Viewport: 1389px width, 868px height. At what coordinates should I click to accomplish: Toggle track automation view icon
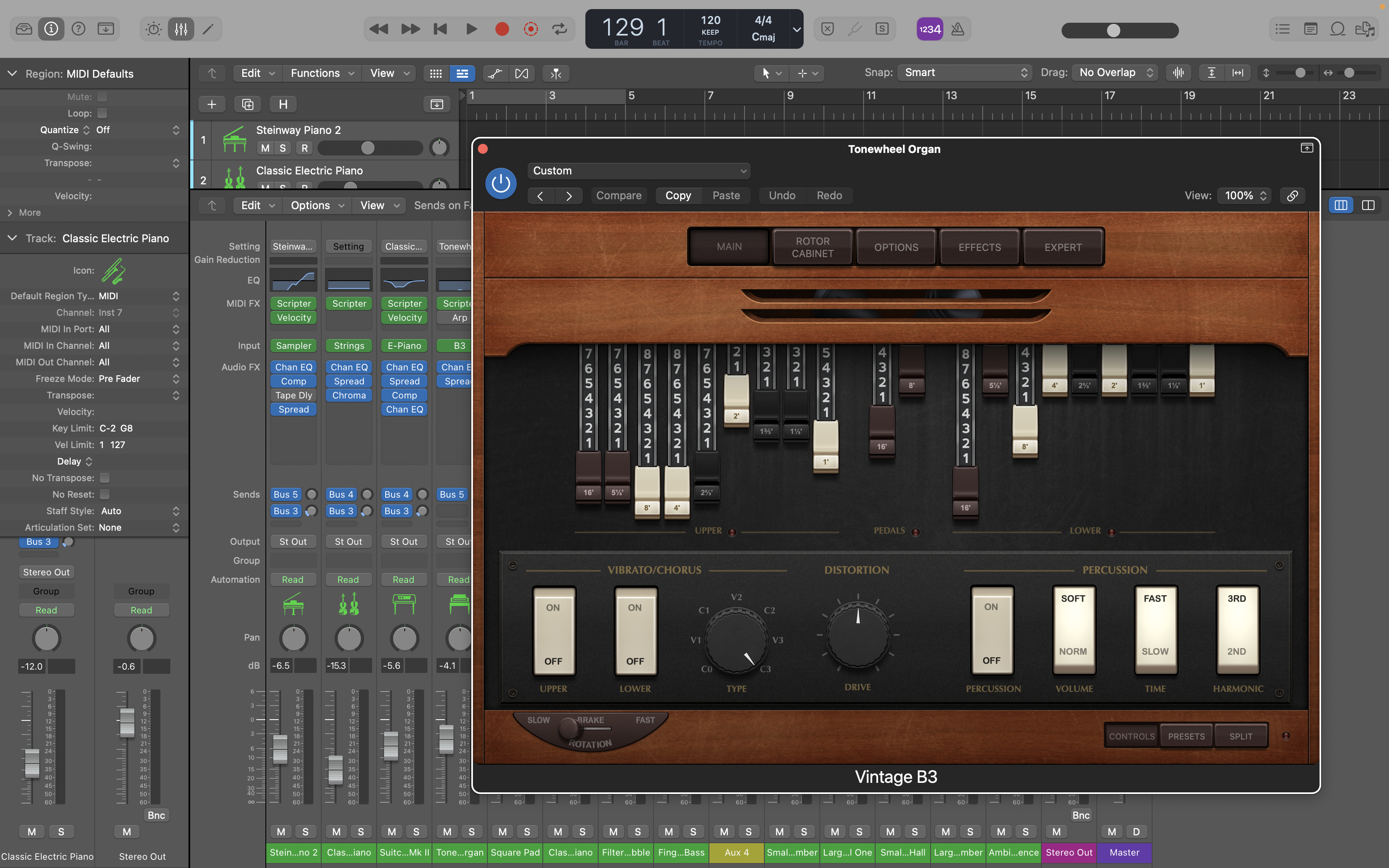495,73
